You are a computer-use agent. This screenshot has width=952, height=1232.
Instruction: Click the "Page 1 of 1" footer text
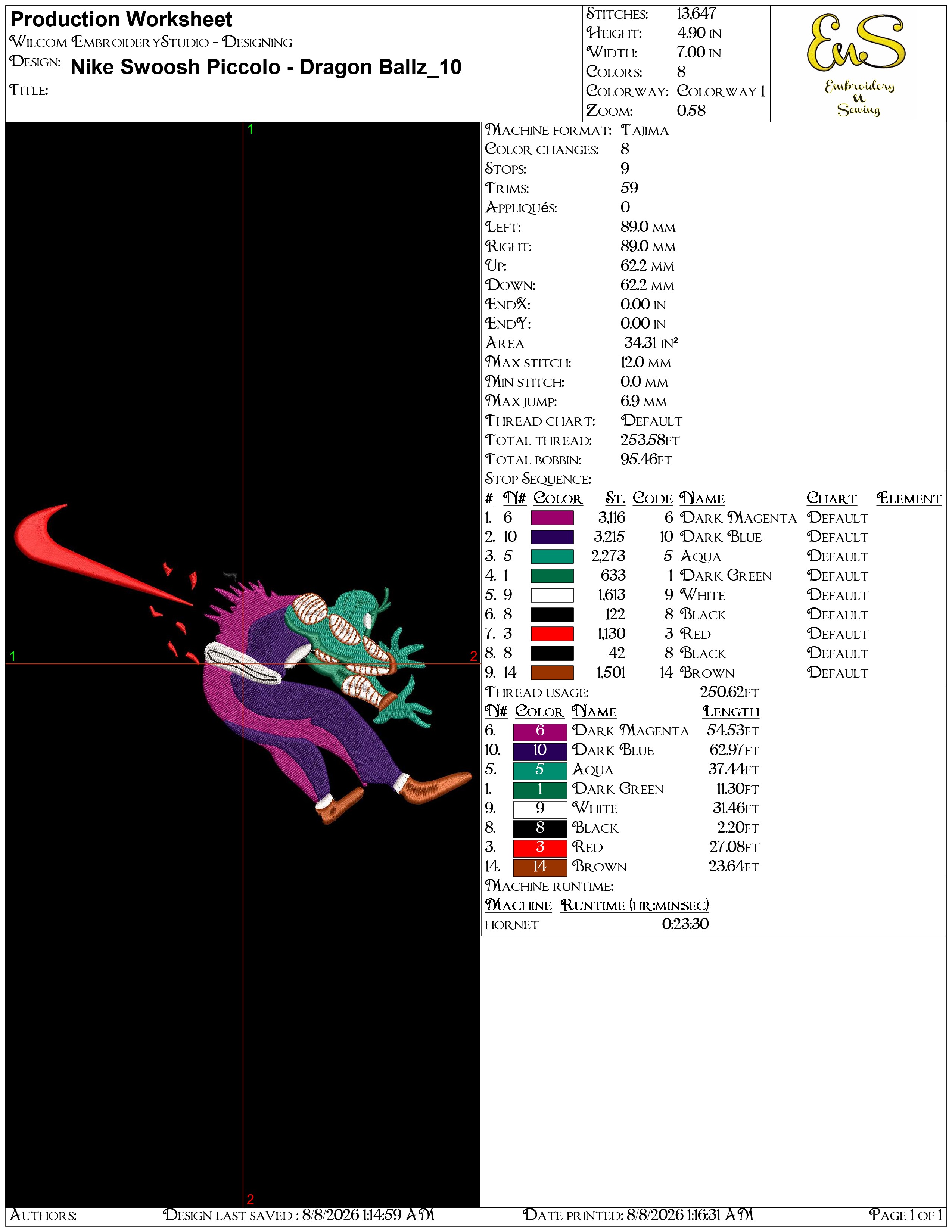[905, 1214]
